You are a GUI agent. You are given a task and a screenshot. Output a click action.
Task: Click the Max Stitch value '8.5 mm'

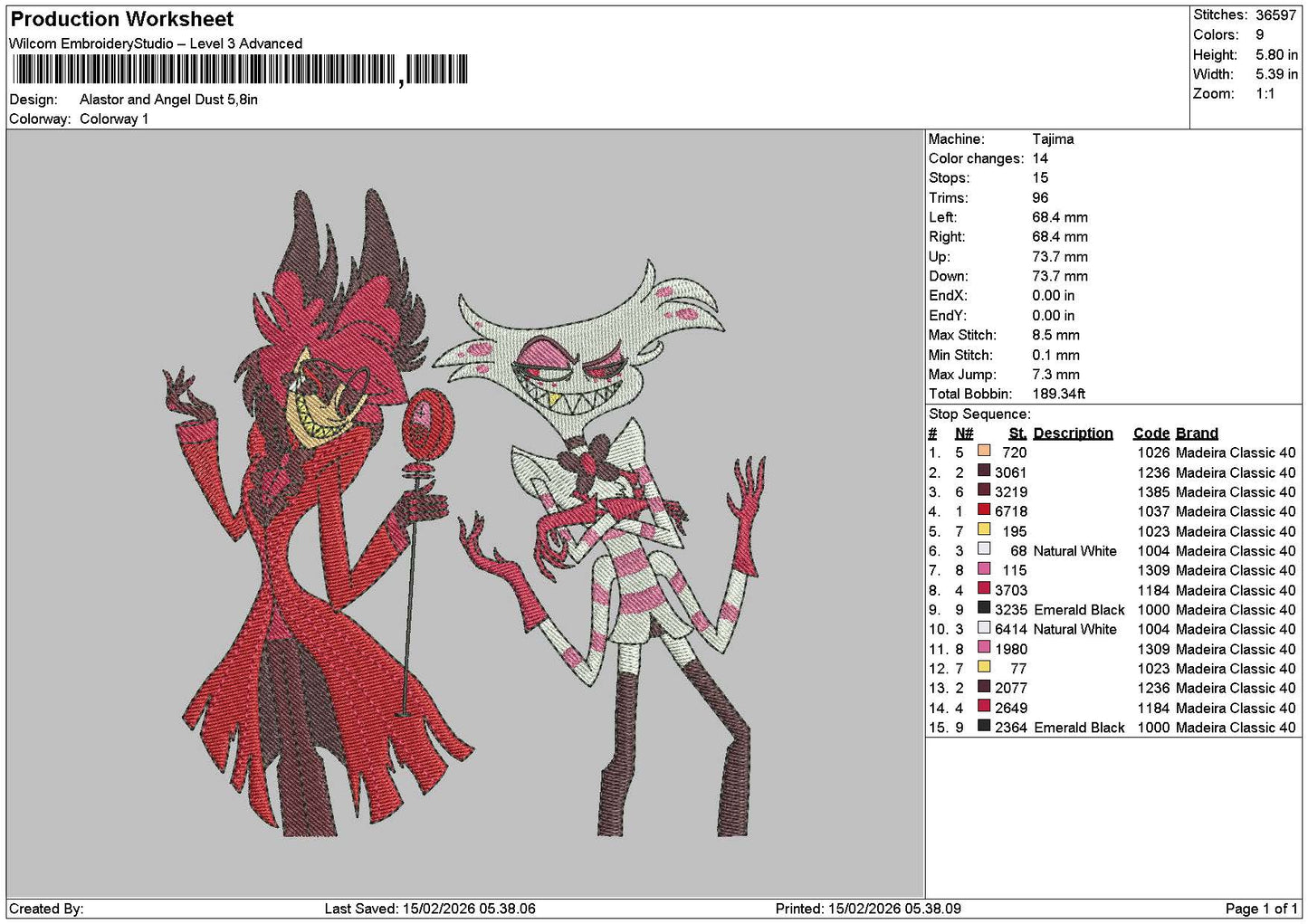point(1056,335)
